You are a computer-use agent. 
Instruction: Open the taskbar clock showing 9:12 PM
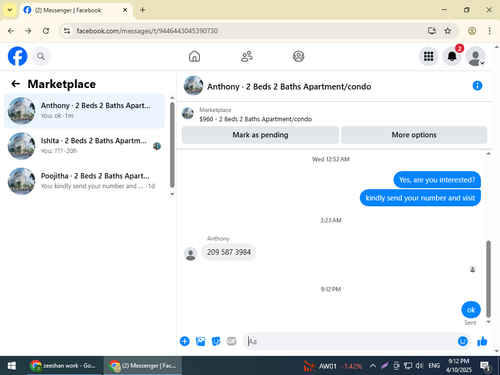pos(459,366)
